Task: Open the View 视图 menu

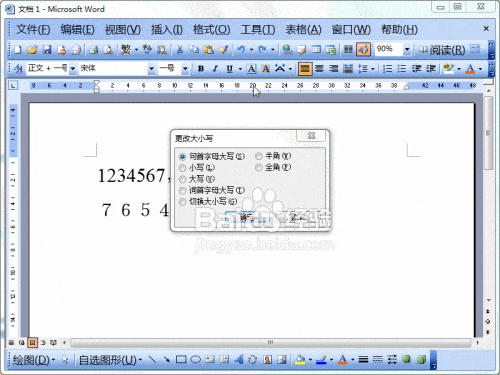Action: [123, 30]
